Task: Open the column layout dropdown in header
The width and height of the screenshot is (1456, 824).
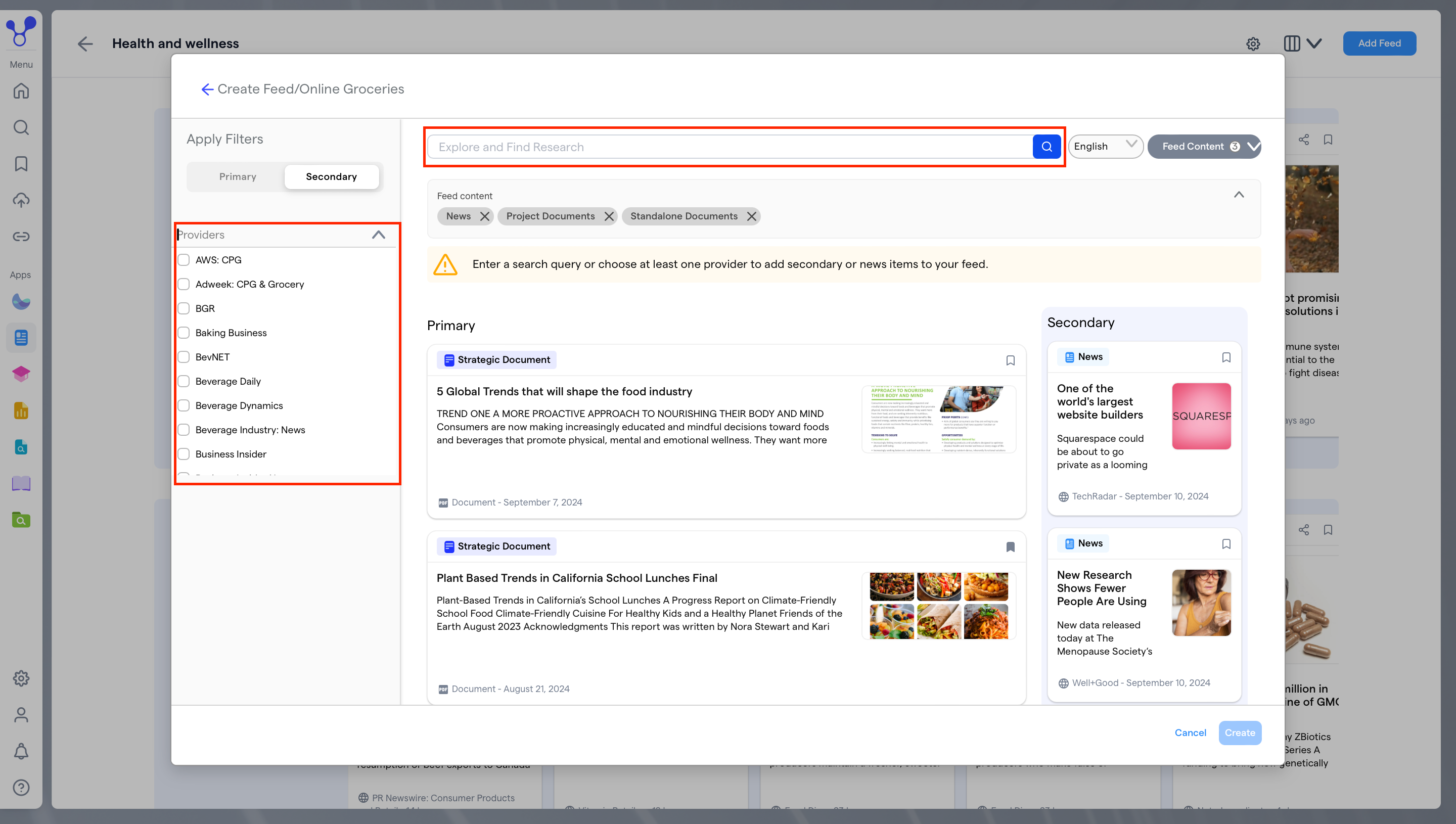Action: (x=1303, y=43)
